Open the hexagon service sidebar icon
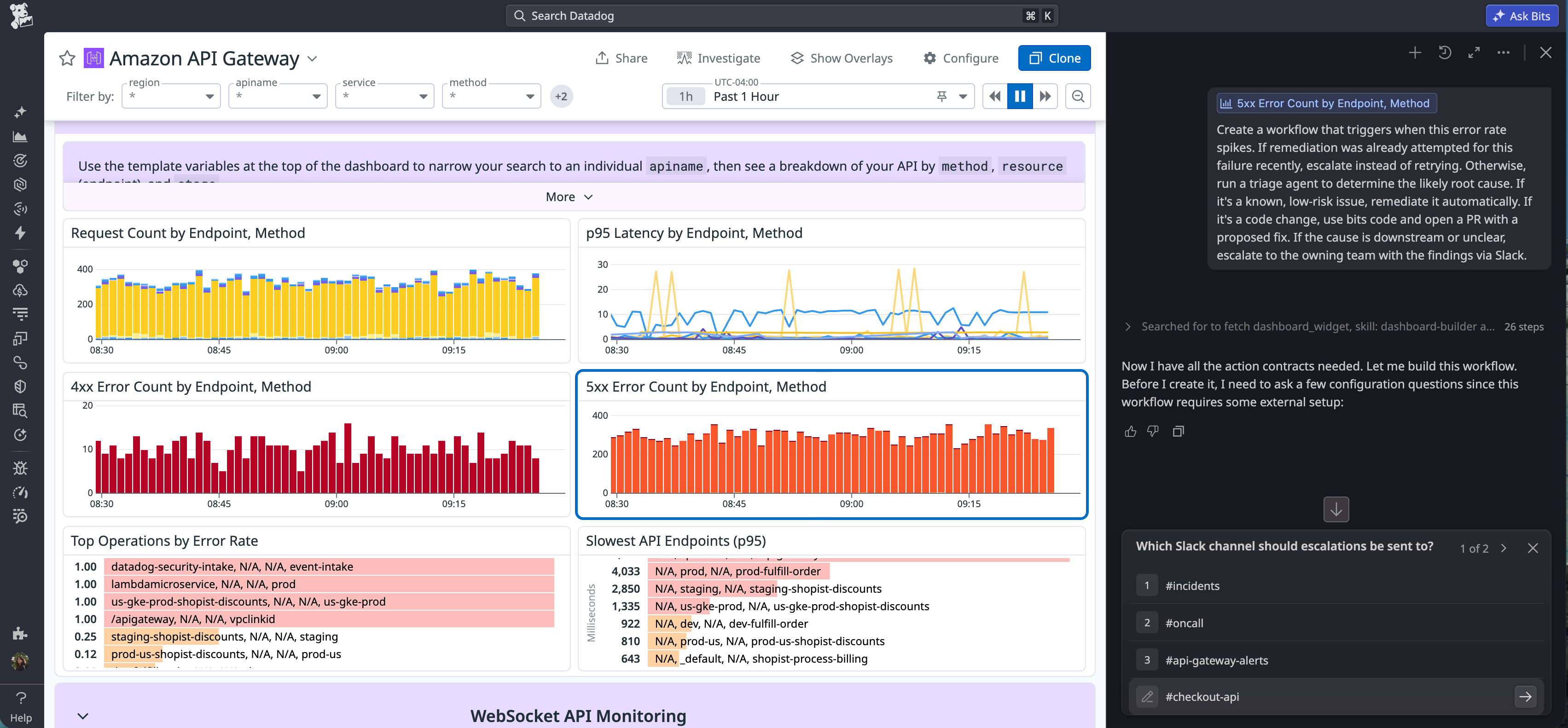This screenshot has height=728, width=1568. coord(20,185)
